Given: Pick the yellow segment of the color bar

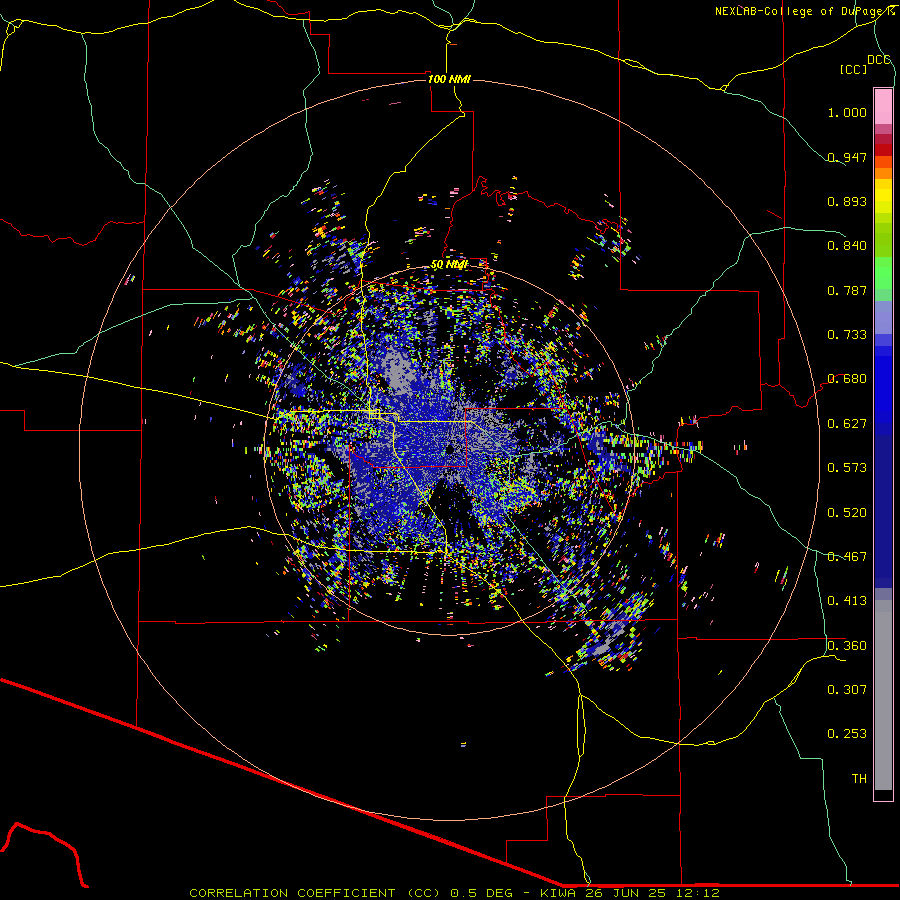Looking at the screenshot, I should click(x=883, y=196).
